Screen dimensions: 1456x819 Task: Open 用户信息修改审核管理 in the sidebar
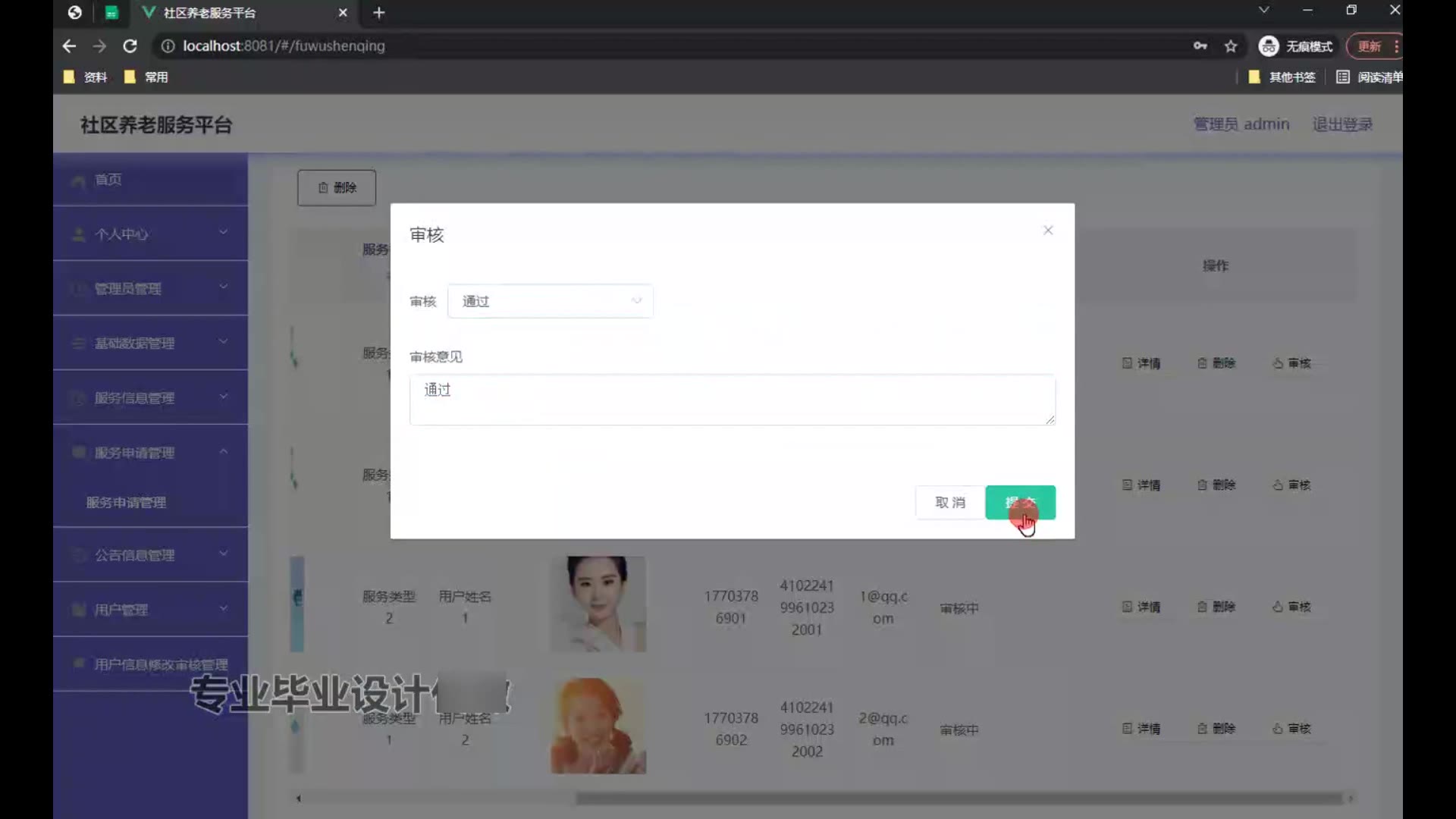(x=150, y=664)
